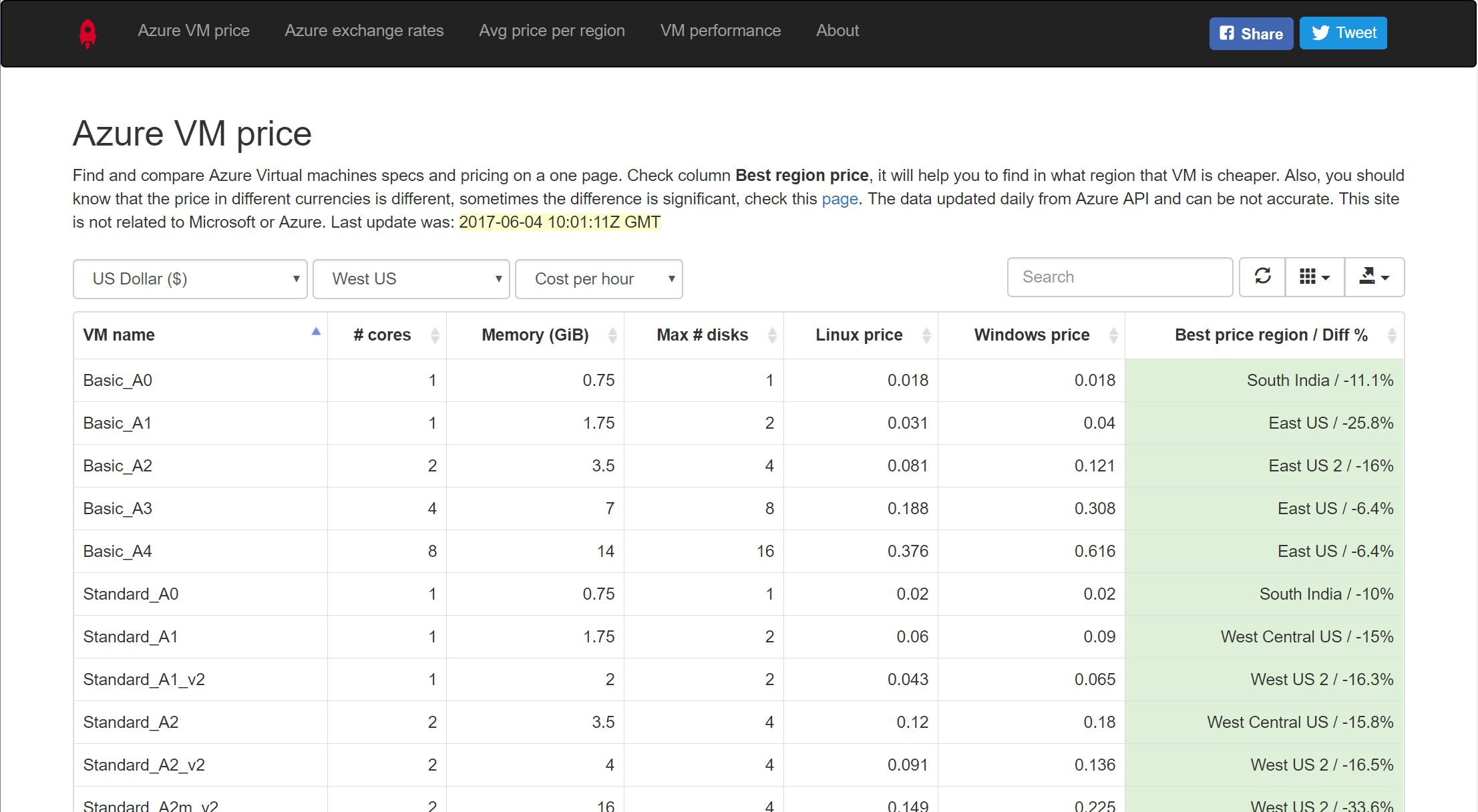
Task: Open the columns grid icon dropdown
Action: pos(1315,277)
